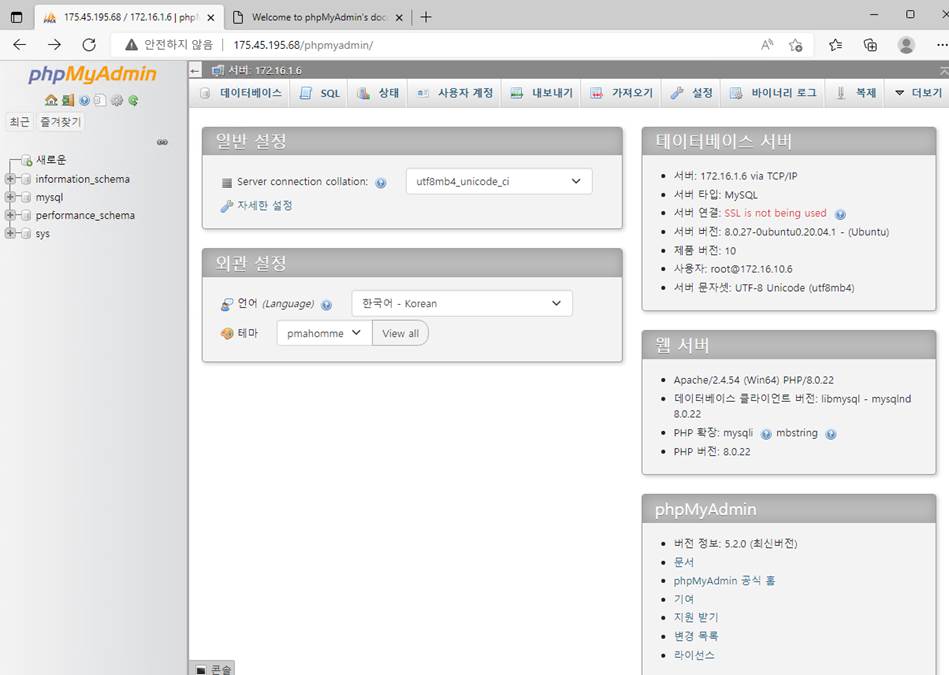Open the 가져오기 import tab
Screen dimensions: 949x675
tap(622, 93)
